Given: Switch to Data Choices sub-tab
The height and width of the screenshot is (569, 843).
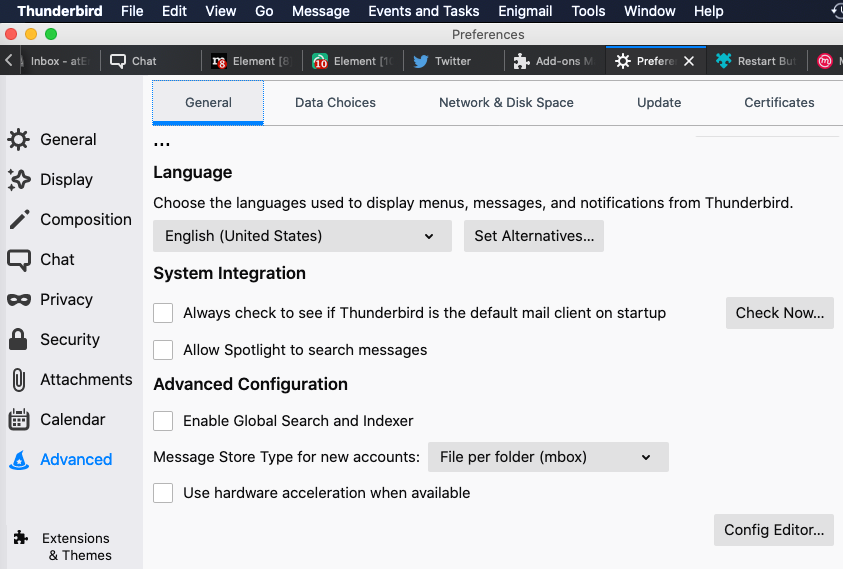Looking at the screenshot, I should [x=335, y=103].
